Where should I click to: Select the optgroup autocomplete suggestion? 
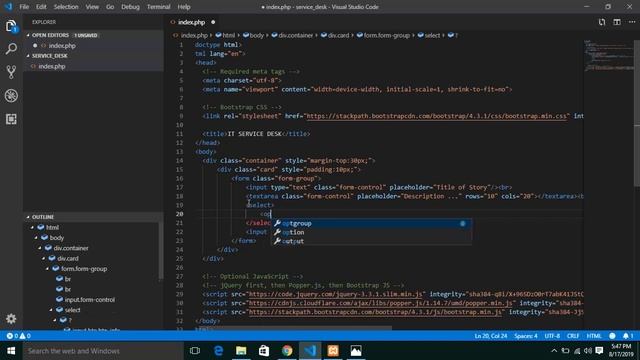[371, 223]
